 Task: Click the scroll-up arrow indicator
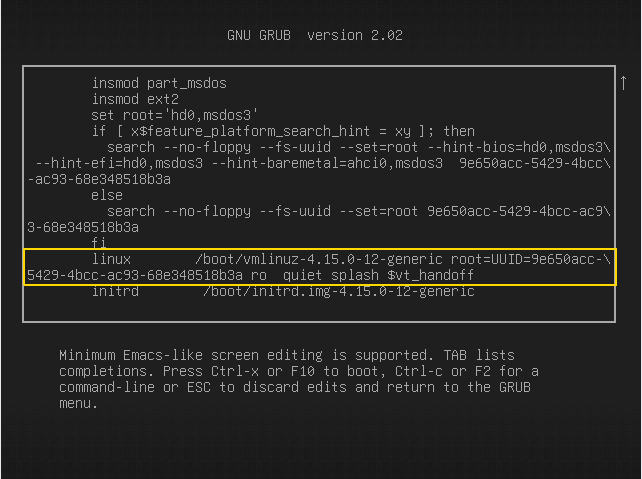(x=622, y=84)
